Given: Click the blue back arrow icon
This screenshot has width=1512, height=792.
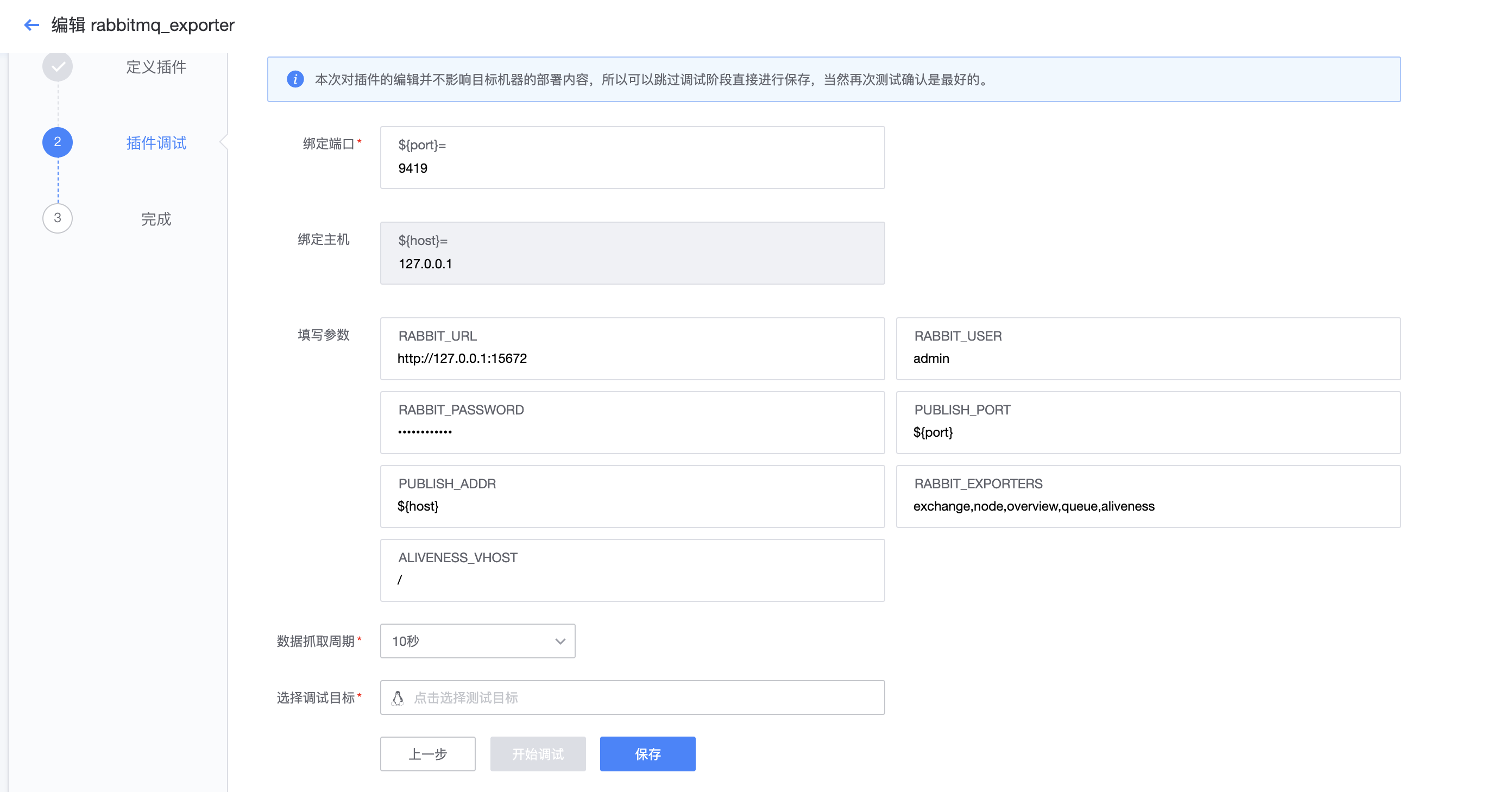Looking at the screenshot, I should point(31,24).
